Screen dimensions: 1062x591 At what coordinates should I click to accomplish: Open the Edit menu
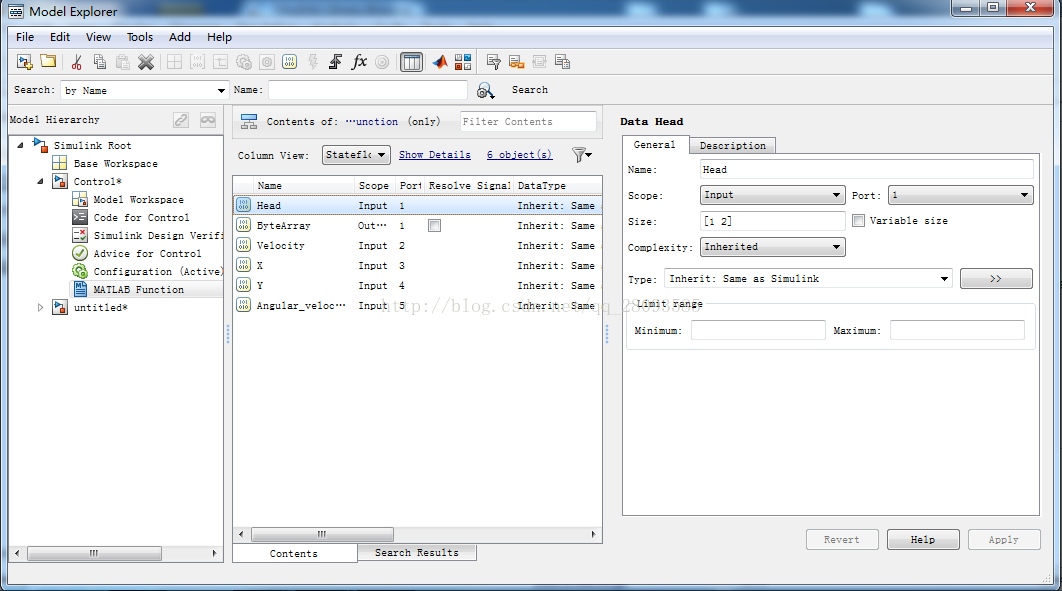point(60,37)
